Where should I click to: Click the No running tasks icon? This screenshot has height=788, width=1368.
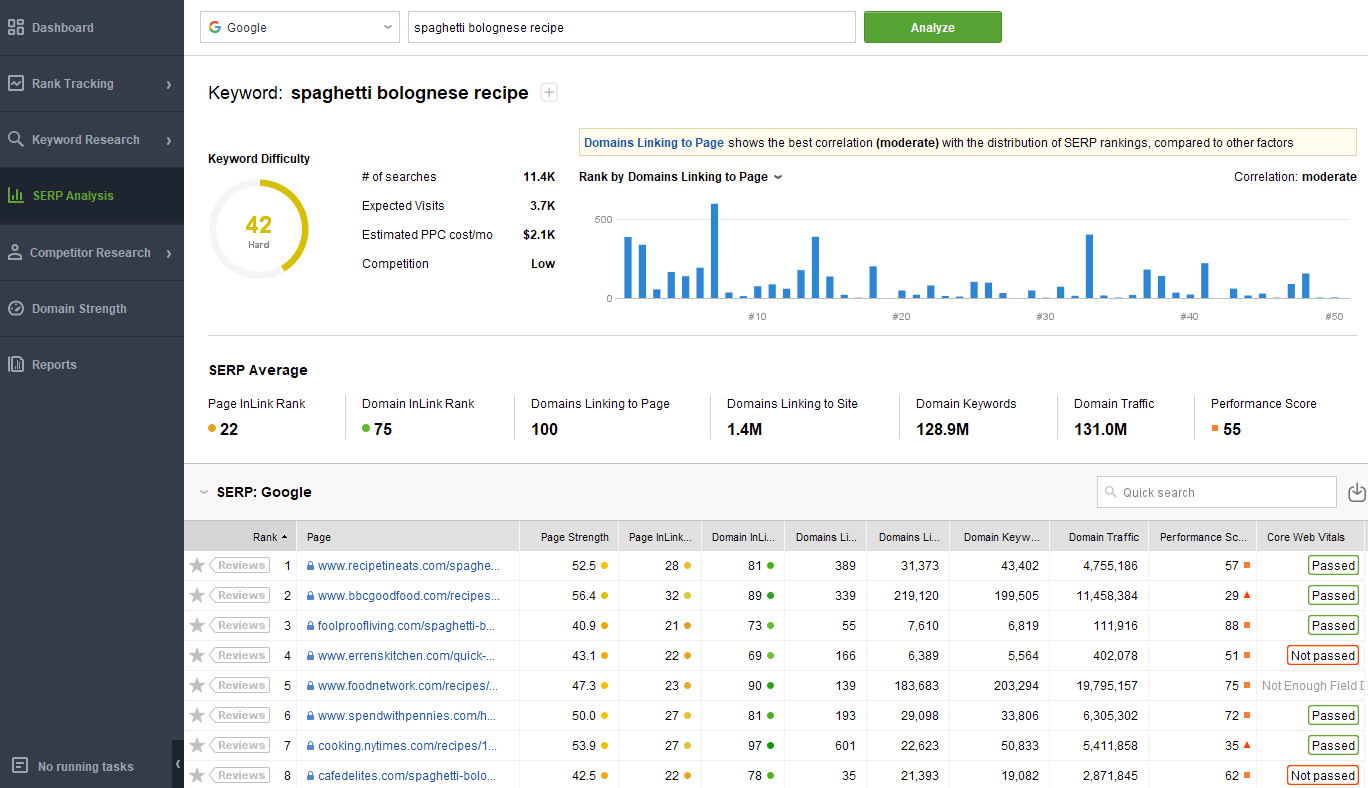[x=19, y=766]
